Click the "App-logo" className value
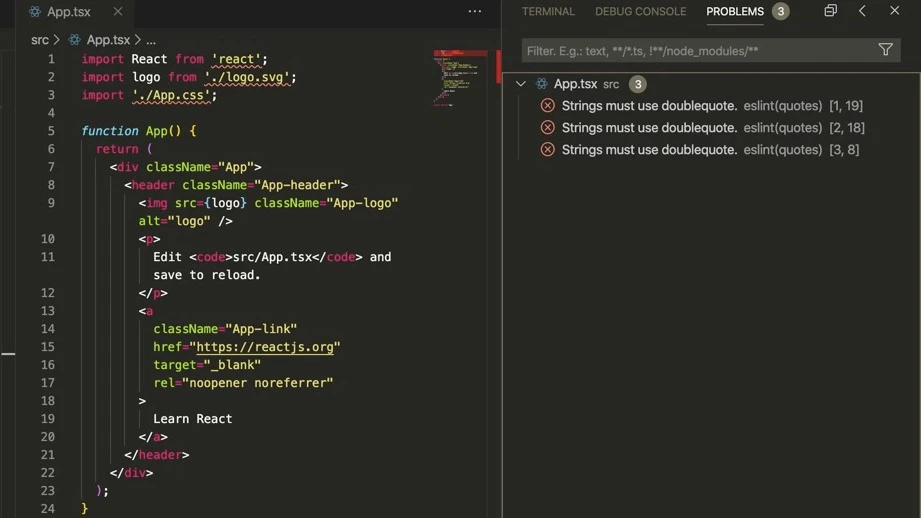The width and height of the screenshot is (921, 518). [362, 203]
